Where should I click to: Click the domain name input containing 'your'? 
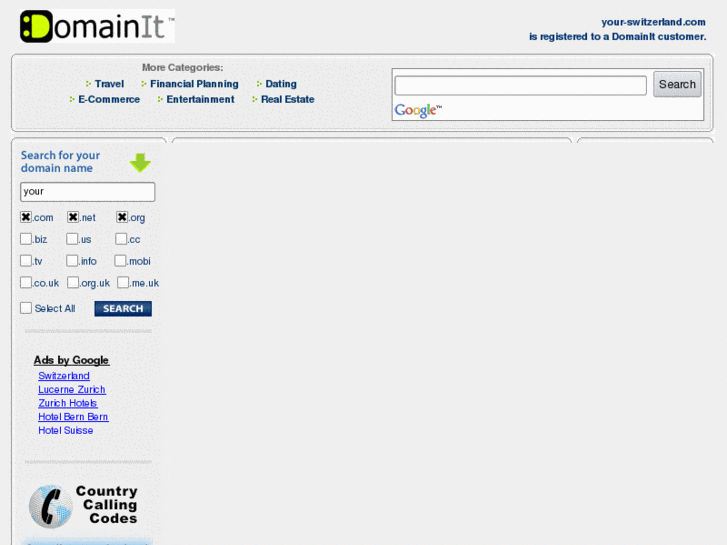(88, 192)
